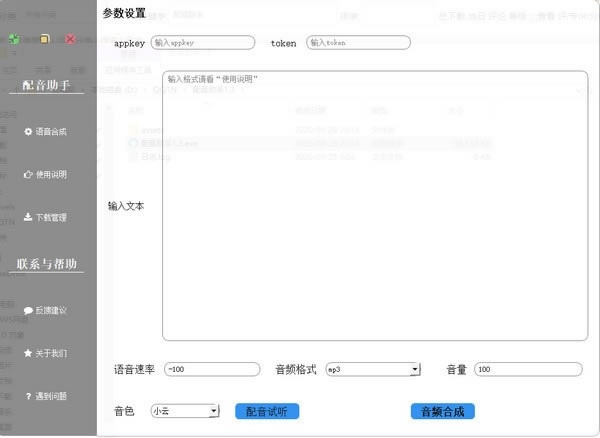Click the speech bubble icon for 反馈建议

[x=28, y=310]
